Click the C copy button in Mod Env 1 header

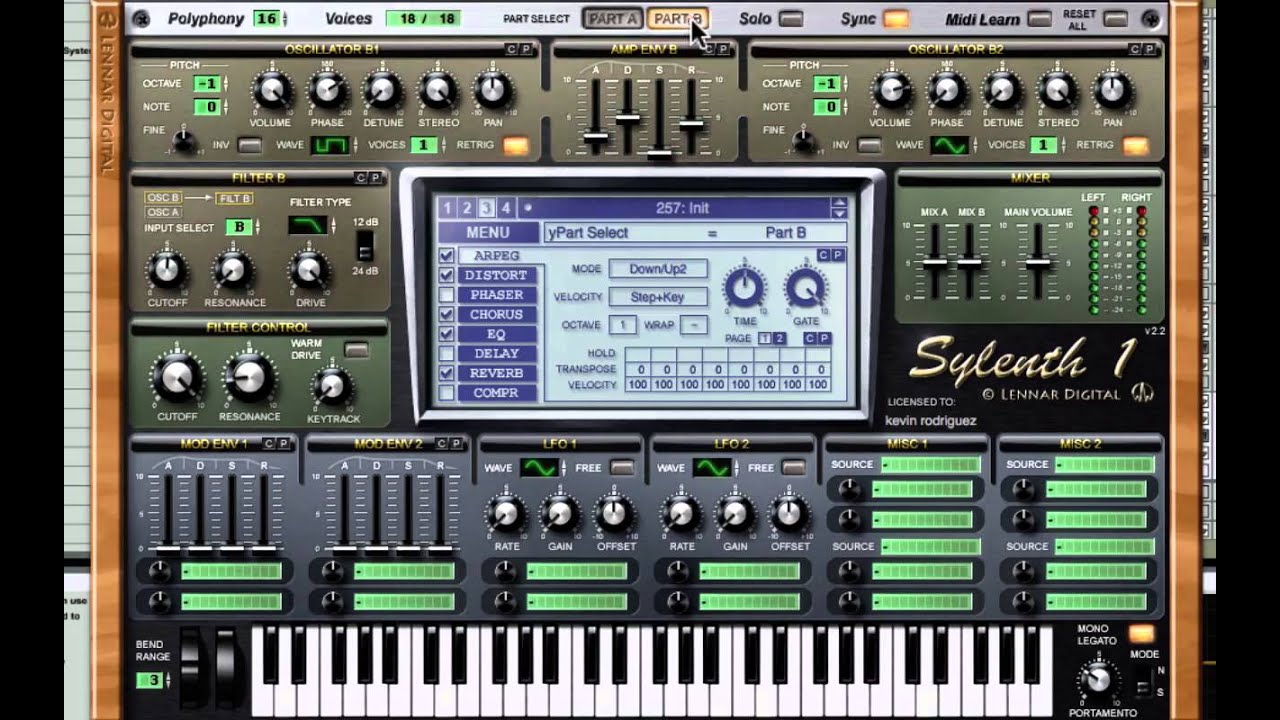click(x=269, y=443)
